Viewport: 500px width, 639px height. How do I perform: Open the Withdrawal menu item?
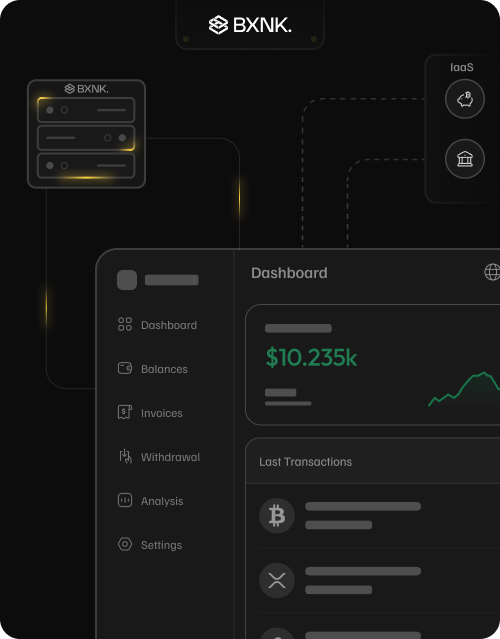pyautogui.click(x=159, y=457)
